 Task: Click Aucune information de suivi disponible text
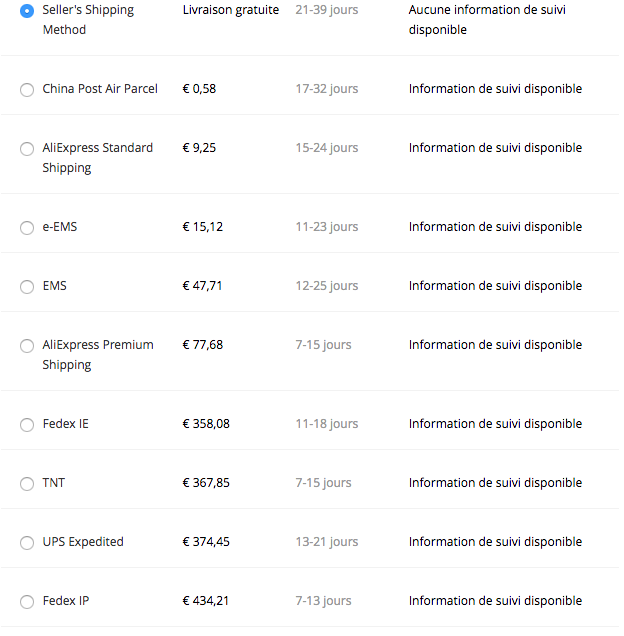[x=487, y=19]
